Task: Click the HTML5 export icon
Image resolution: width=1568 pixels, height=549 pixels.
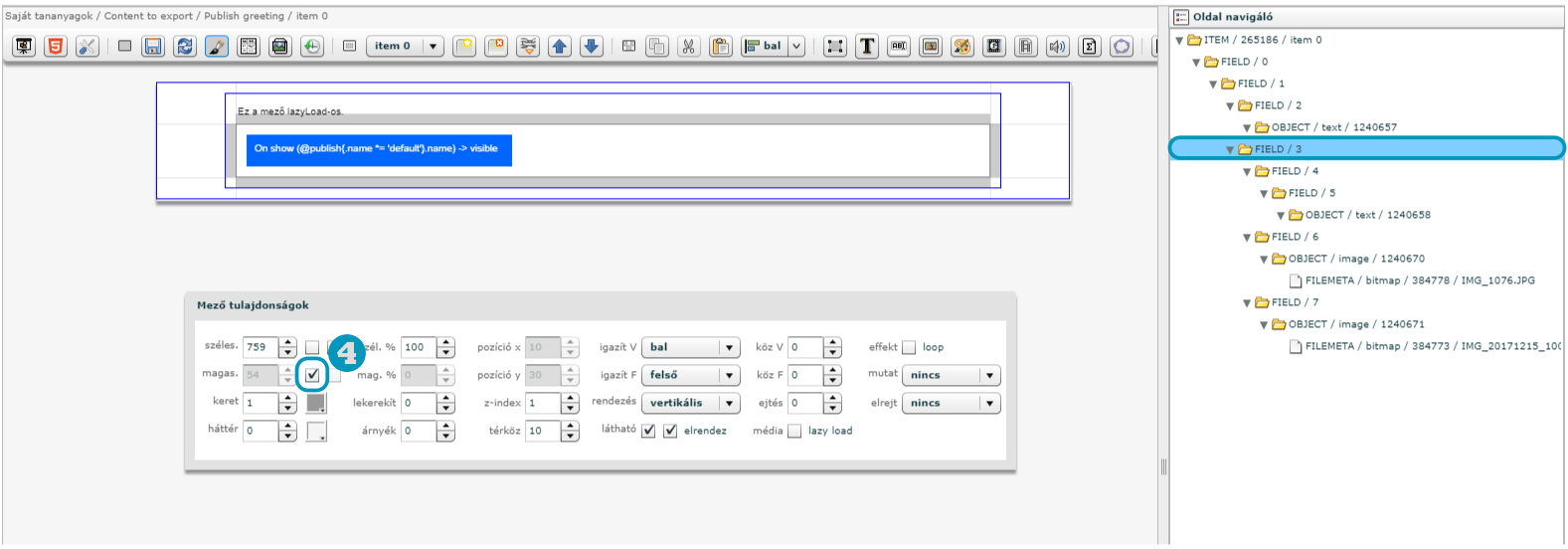Action: click(56, 46)
